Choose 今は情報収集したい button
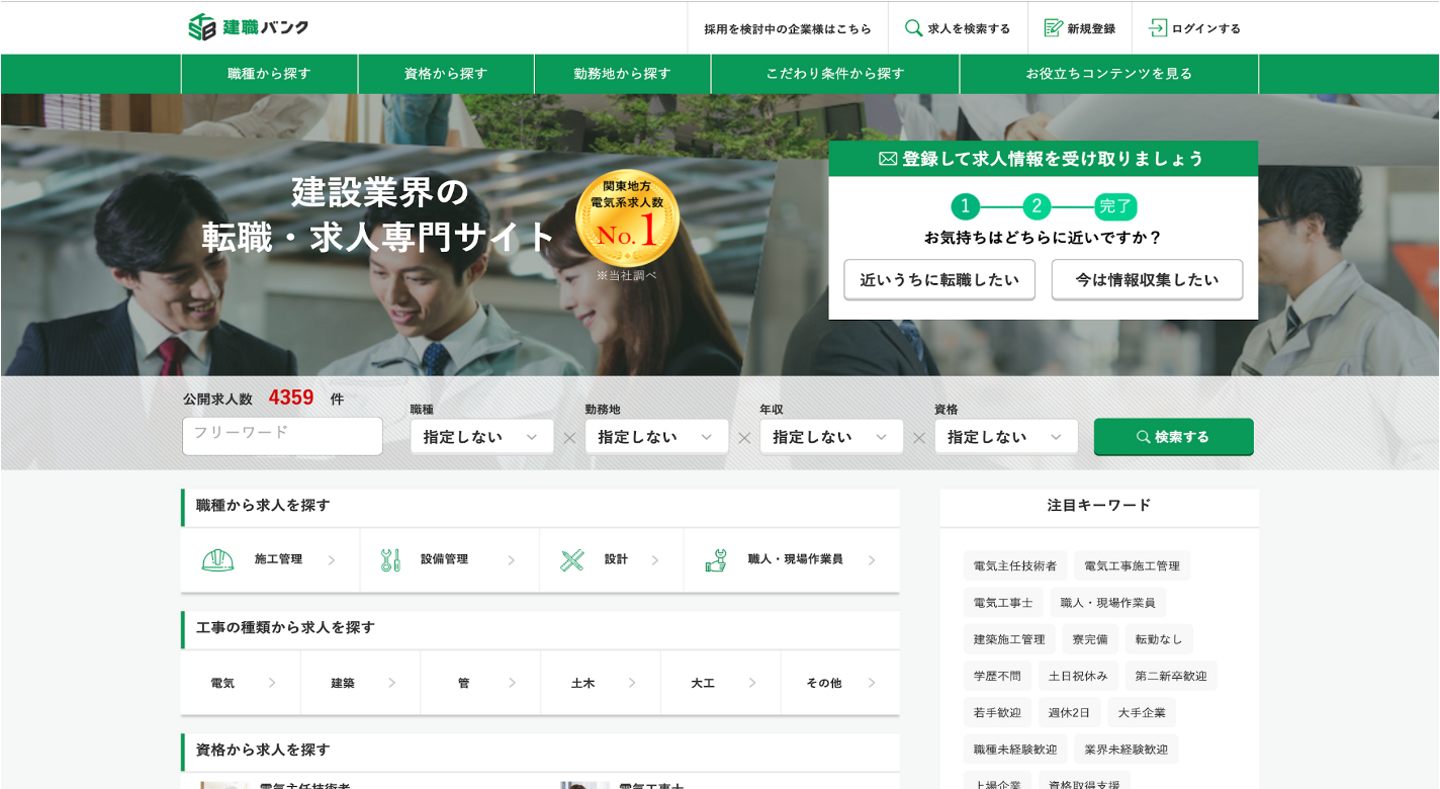The height and width of the screenshot is (789, 1440). pyautogui.click(x=1147, y=280)
